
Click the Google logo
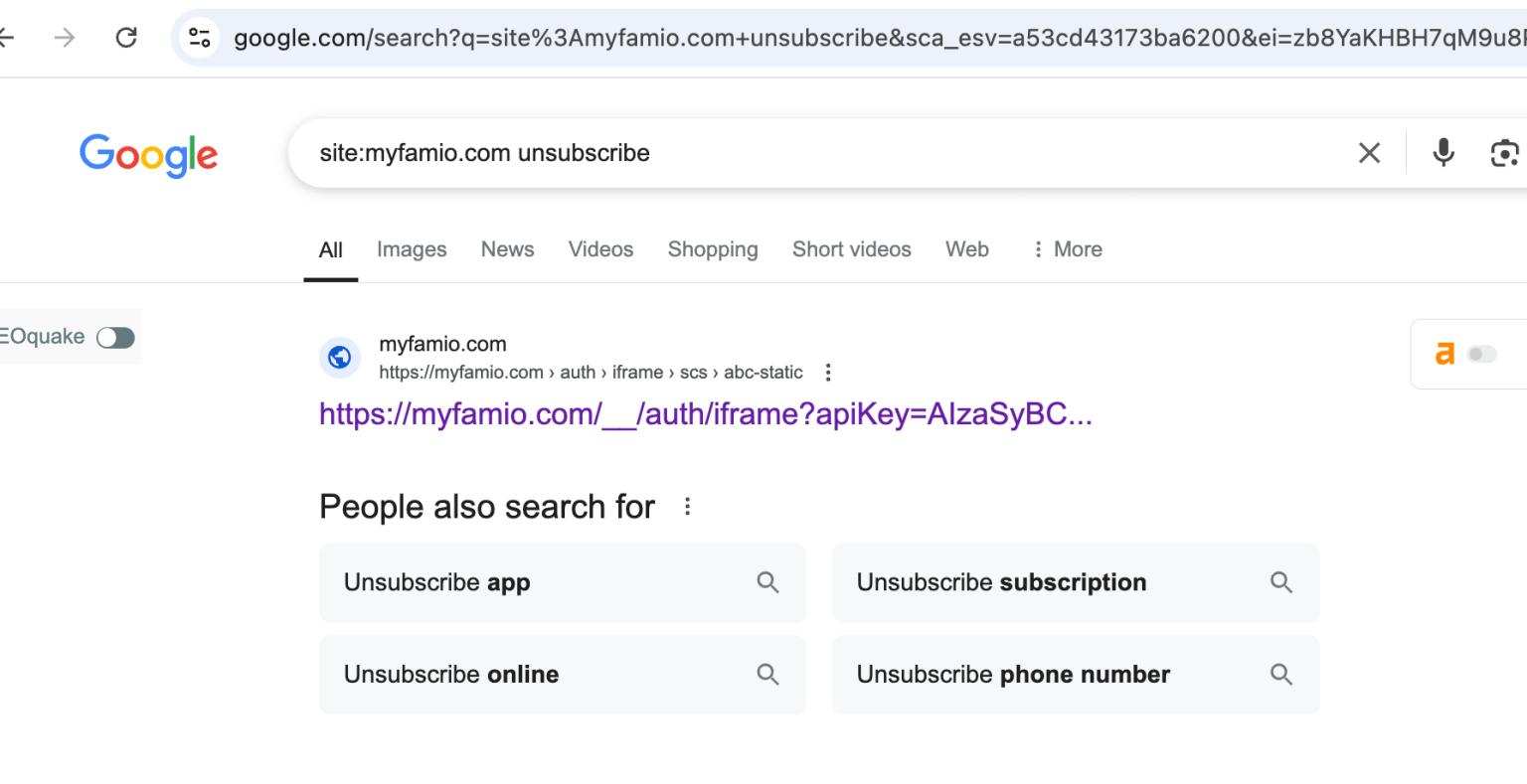tap(148, 155)
